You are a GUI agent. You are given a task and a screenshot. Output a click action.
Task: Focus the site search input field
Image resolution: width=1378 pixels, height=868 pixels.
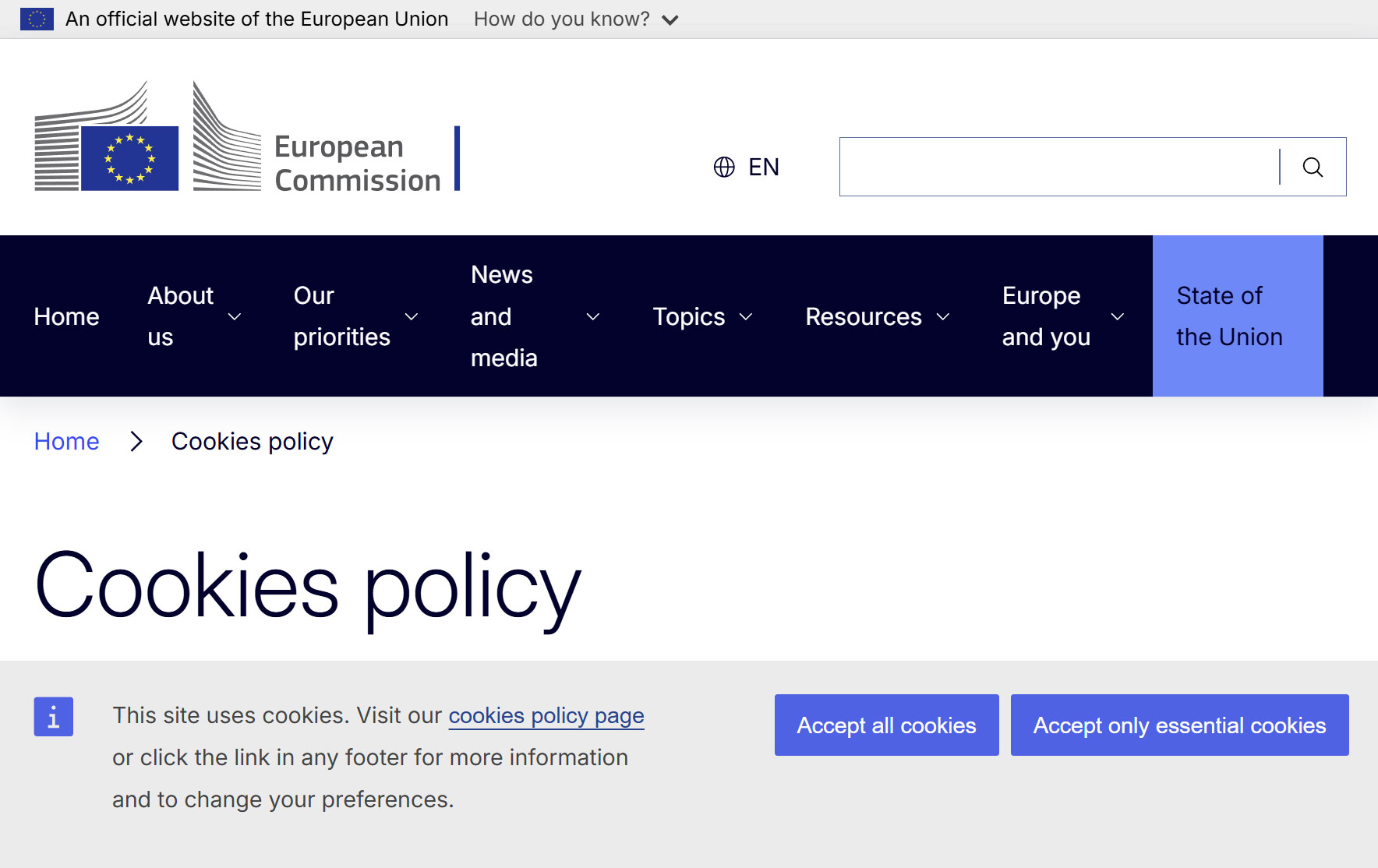(1059, 167)
